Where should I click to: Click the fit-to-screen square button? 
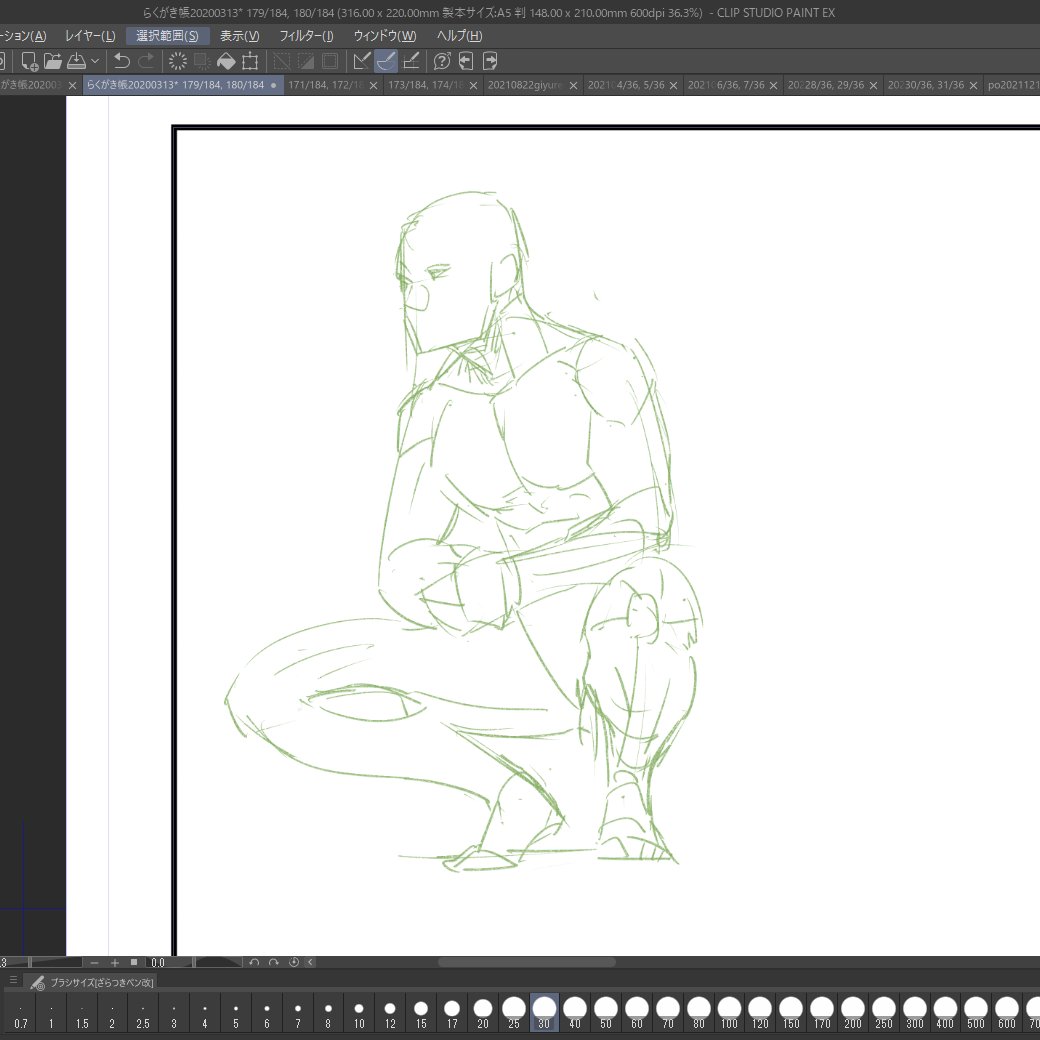point(134,962)
